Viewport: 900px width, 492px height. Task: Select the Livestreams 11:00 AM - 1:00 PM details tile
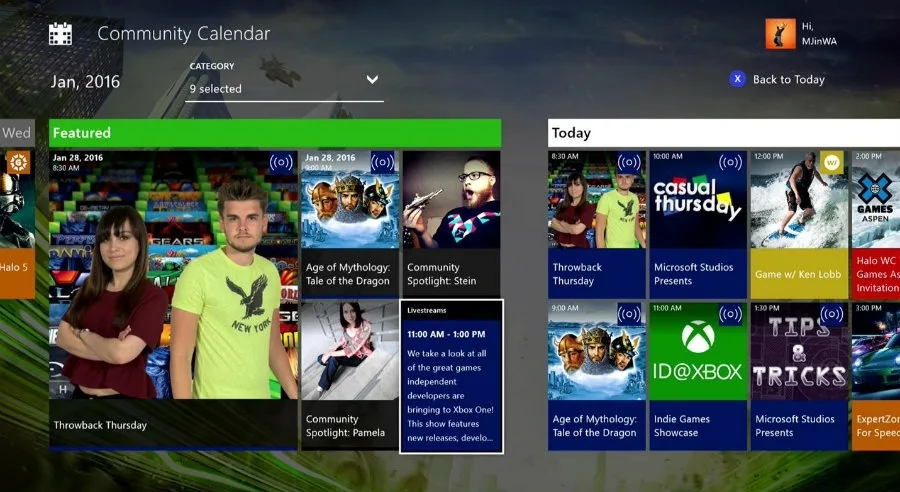click(452, 377)
